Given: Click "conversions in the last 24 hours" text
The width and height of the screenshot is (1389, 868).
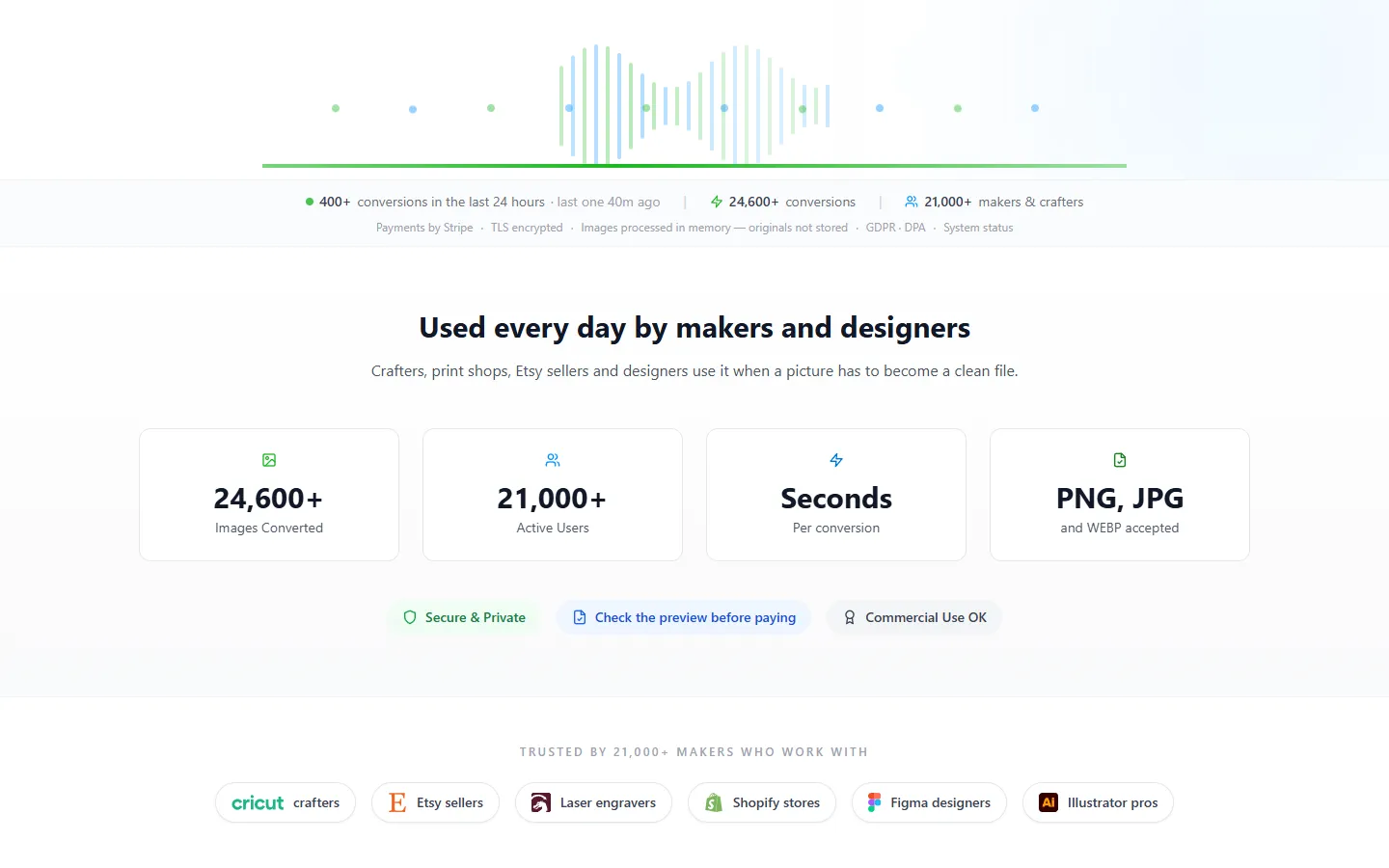Looking at the screenshot, I should [450, 202].
